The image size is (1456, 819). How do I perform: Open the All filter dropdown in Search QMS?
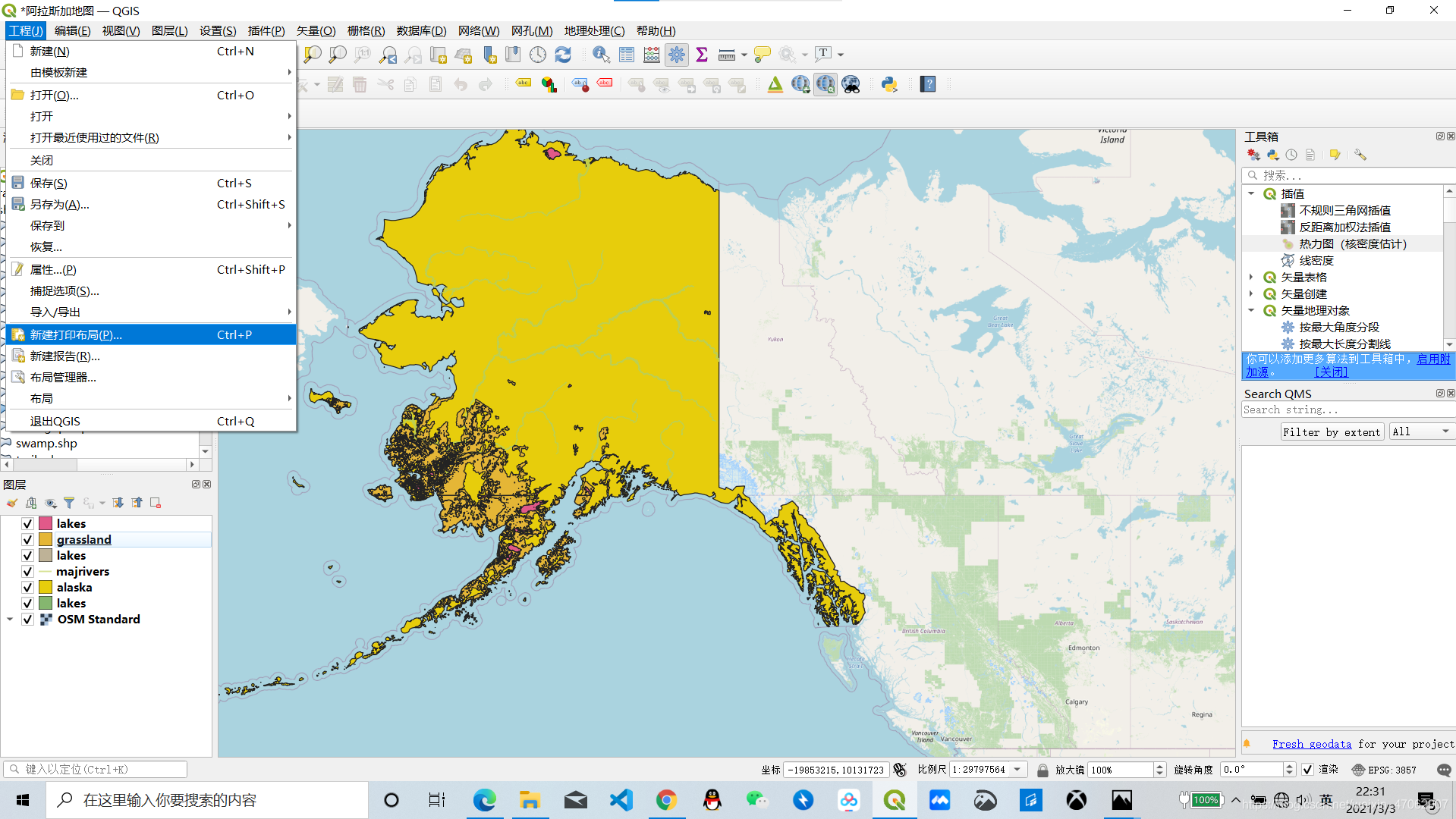tap(1422, 431)
